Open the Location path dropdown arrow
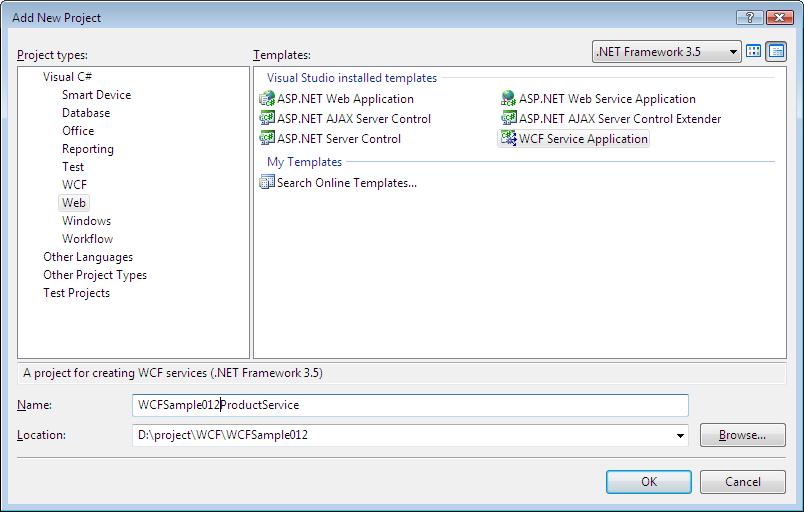Screen dimensions: 804x512 pyautogui.click(x=680, y=436)
